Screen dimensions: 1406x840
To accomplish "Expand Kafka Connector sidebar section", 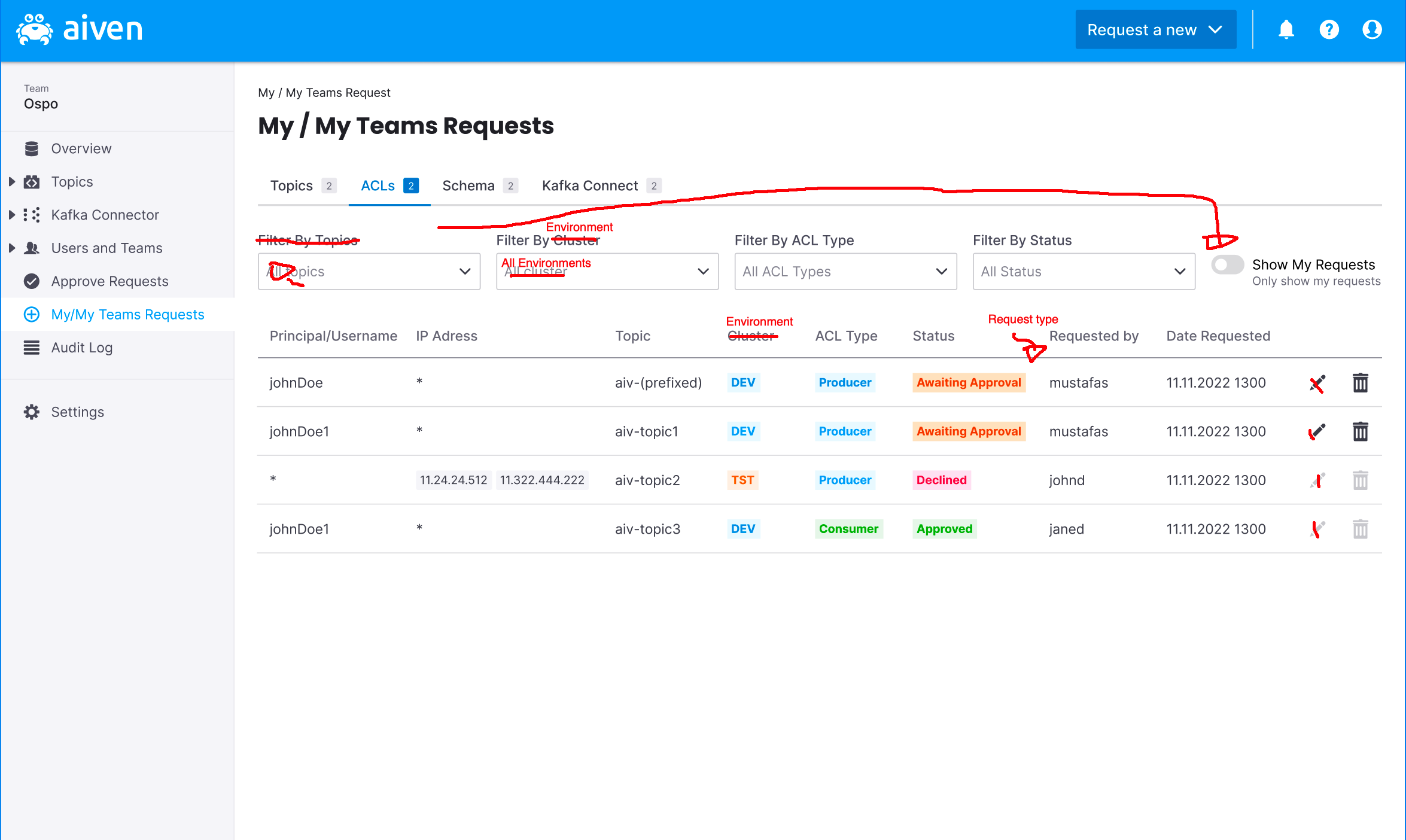I will coord(11,215).
